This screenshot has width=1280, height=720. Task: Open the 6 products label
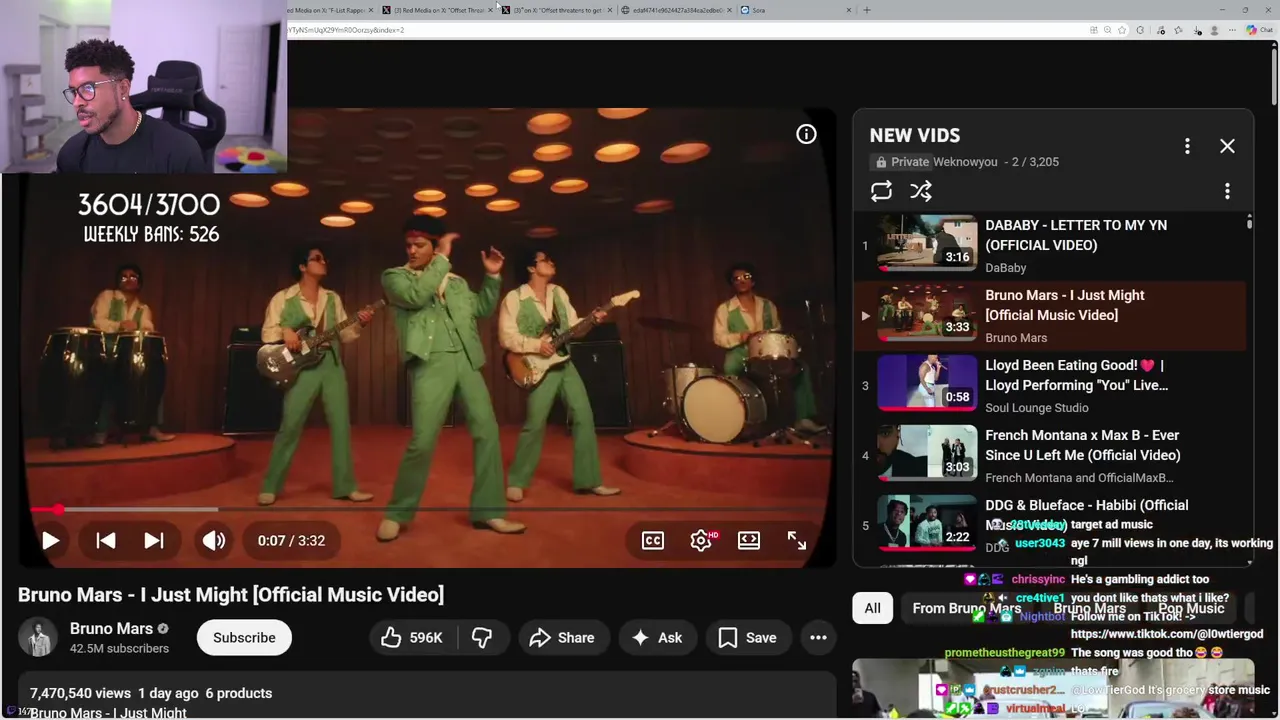point(239,693)
